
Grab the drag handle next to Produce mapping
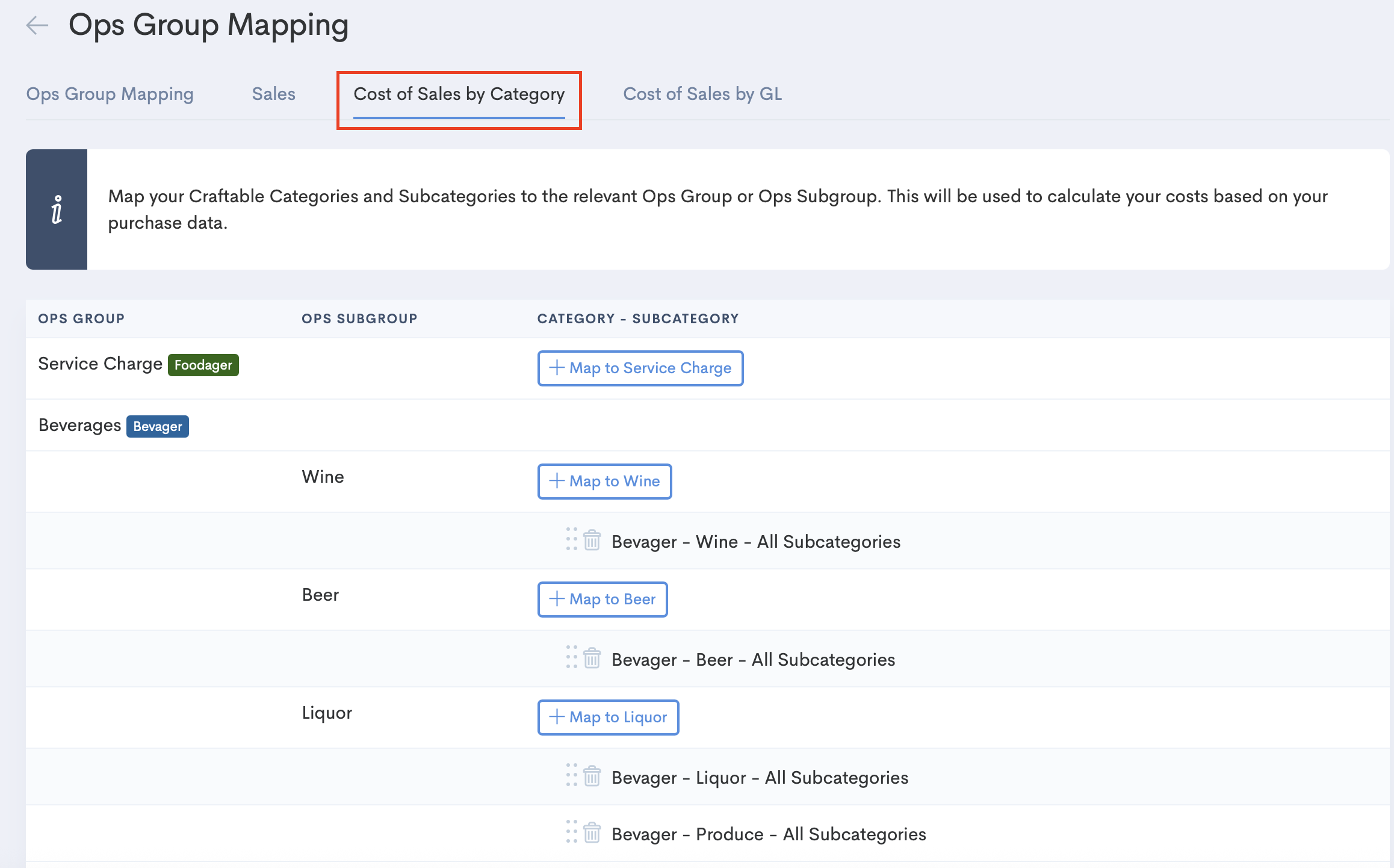coord(571,834)
